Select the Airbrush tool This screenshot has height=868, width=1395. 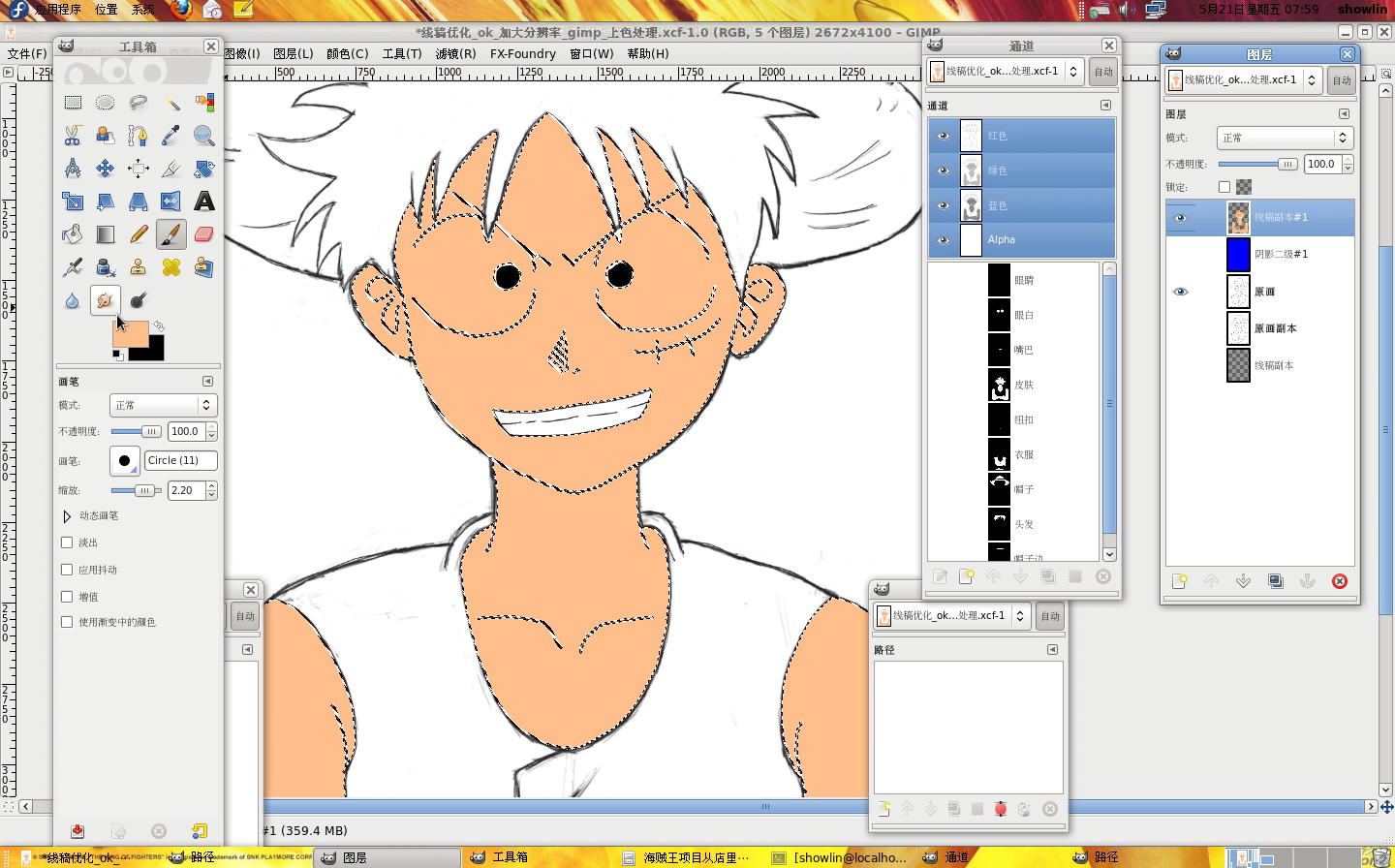point(73,267)
